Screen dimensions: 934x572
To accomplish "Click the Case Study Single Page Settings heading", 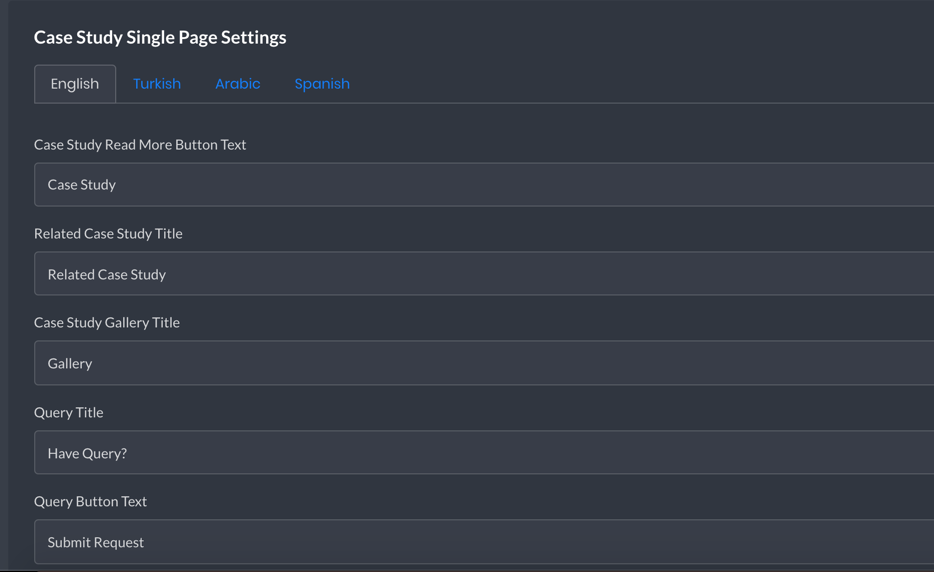I will (160, 38).
